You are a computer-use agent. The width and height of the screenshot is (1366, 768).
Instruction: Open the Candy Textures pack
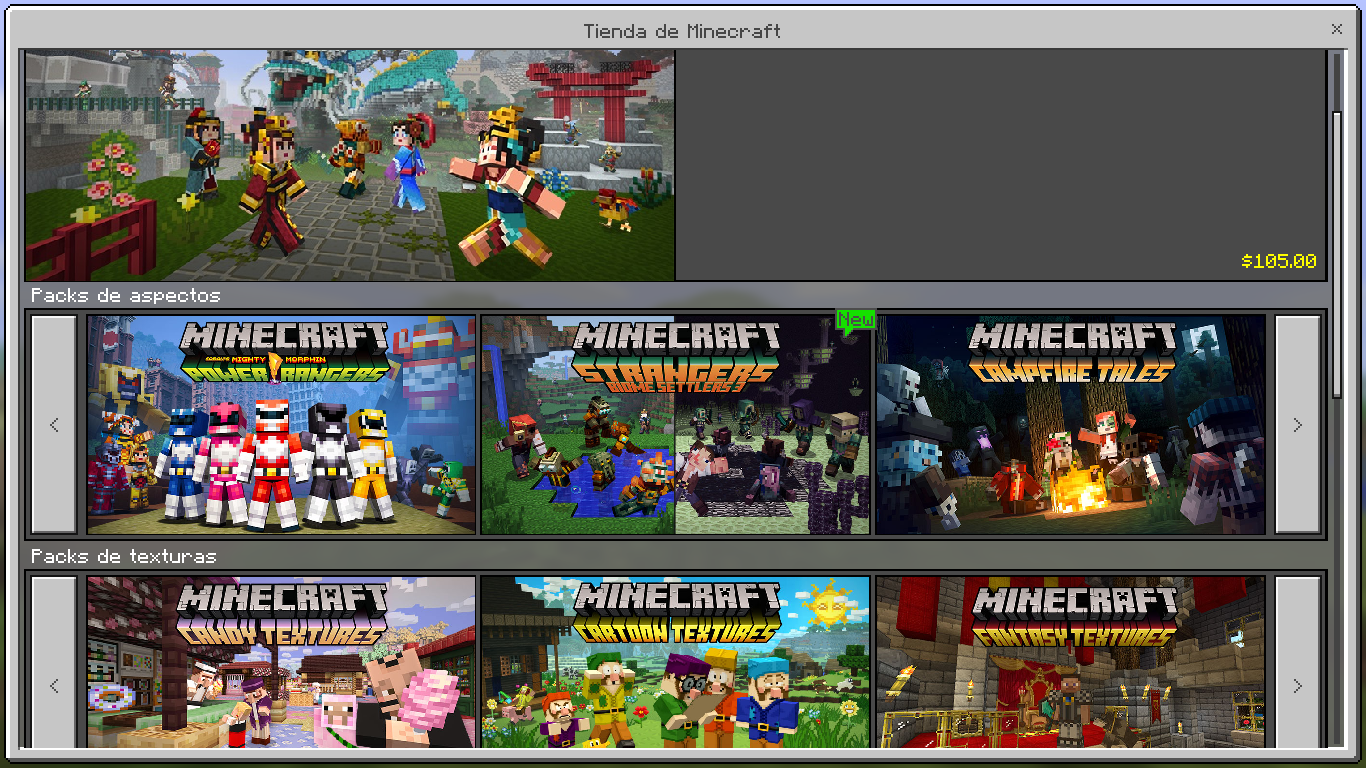(281, 662)
